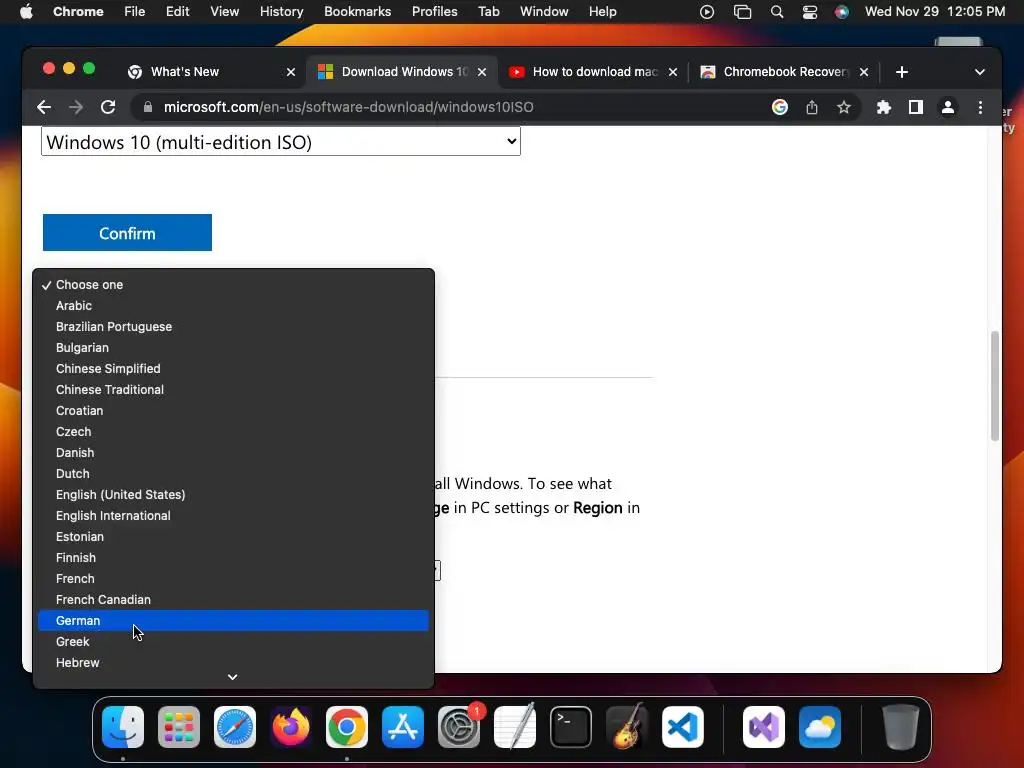
Task: Select the highlighted German option
Action: (x=233, y=620)
